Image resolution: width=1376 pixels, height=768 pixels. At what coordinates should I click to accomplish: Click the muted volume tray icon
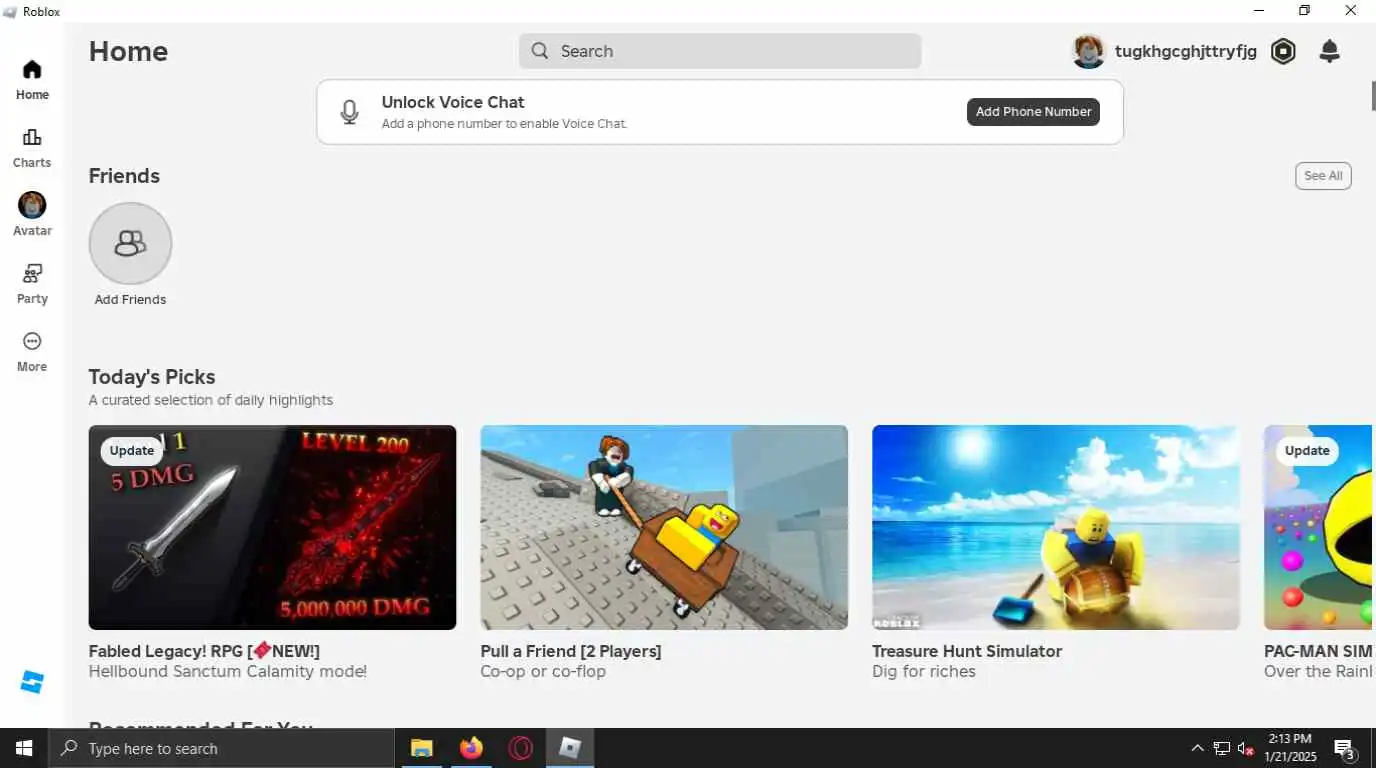1246,748
